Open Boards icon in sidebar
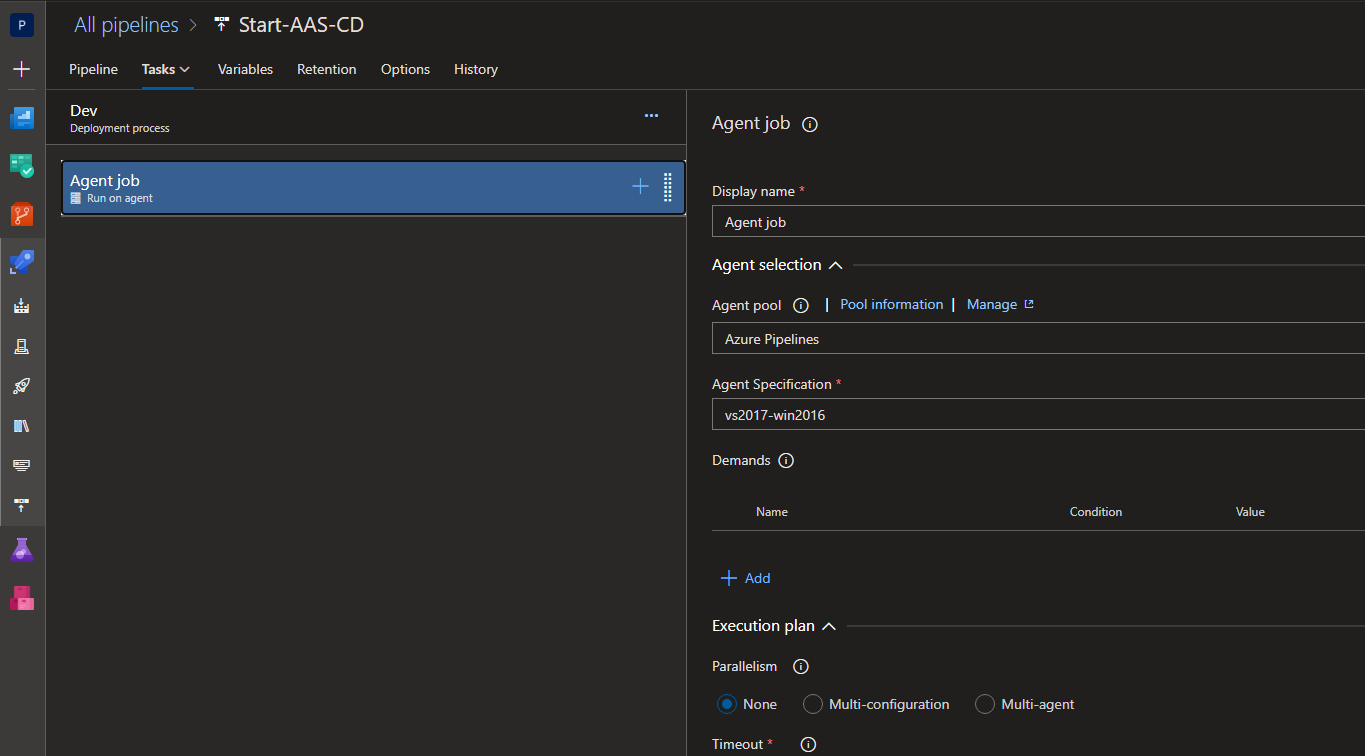Screen dimensions: 1365x756 [22, 166]
